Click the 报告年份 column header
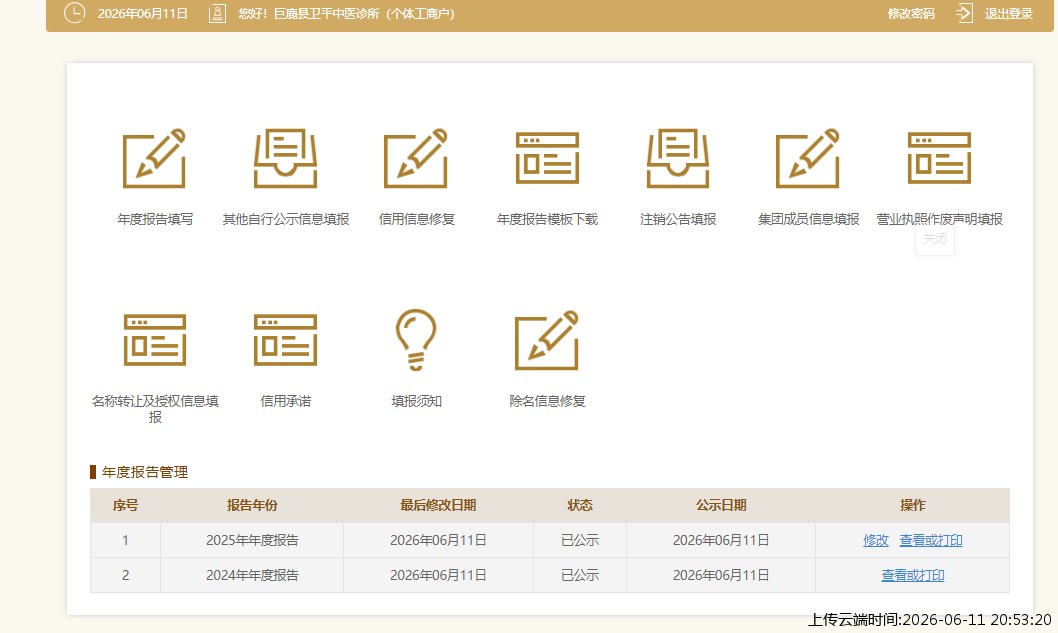The width and height of the screenshot is (1058, 633). pyautogui.click(x=252, y=505)
